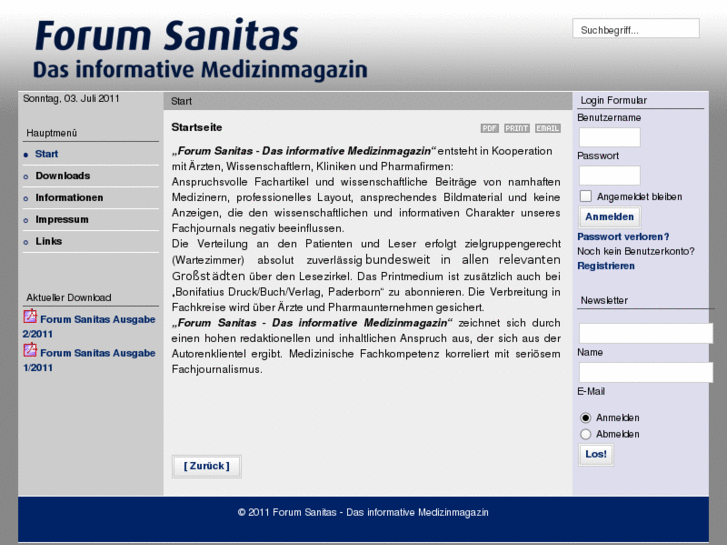Click the 'Forum Sanitas' logo heading
This screenshot has height=545, width=727.
point(167,35)
